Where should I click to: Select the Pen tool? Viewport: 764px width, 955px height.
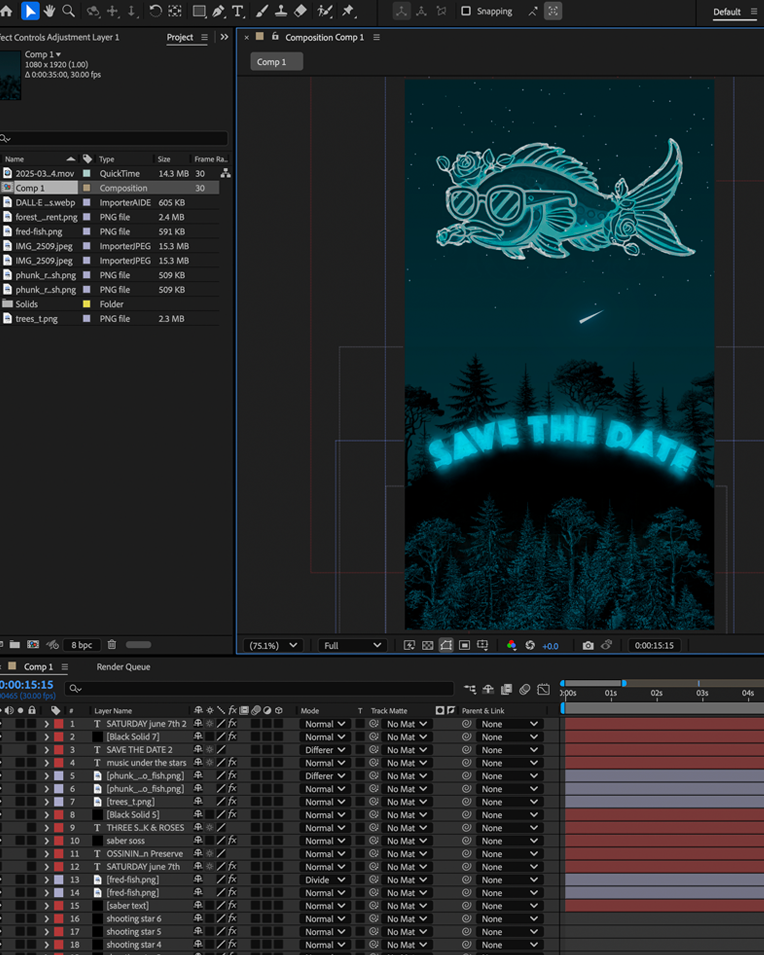pyautogui.click(x=218, y=11)
